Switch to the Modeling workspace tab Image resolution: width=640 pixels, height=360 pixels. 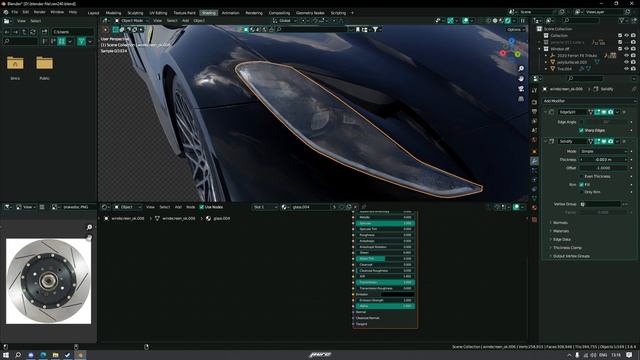[x=113, y=13]
